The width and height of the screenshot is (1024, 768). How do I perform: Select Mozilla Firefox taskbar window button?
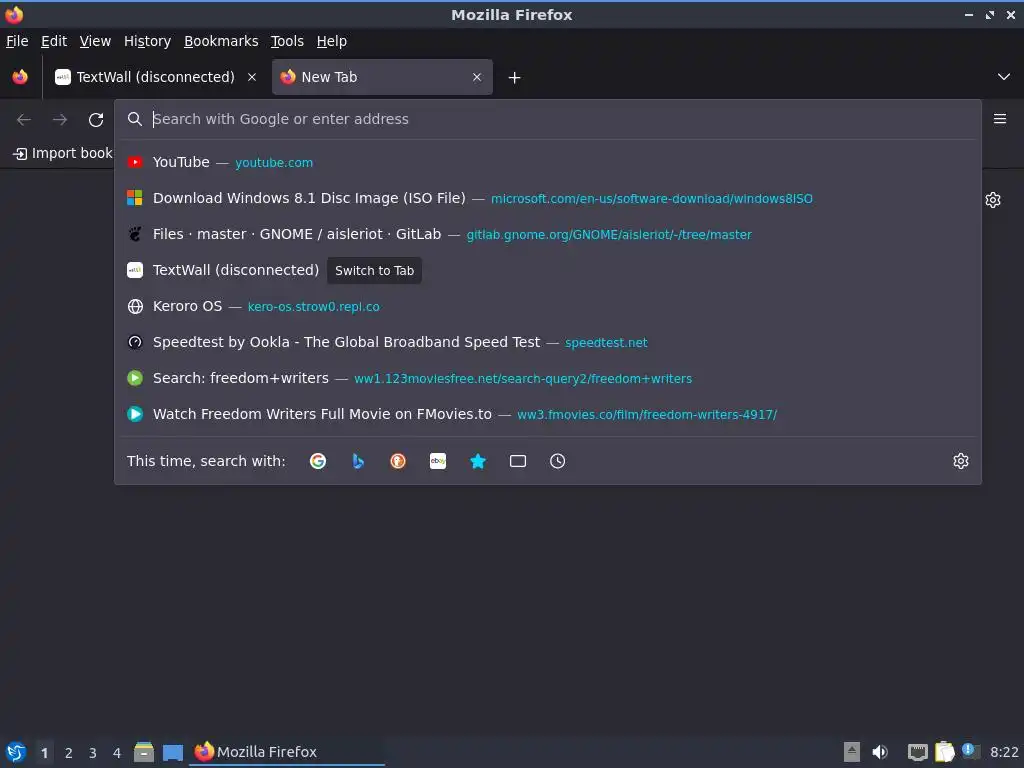click(287, 752)
